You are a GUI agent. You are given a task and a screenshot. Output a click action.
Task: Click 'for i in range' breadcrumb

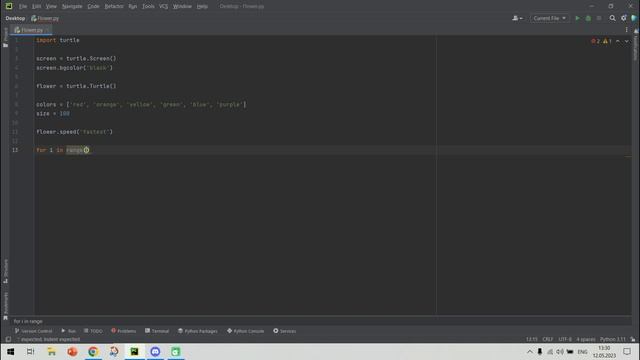[28, 322]
